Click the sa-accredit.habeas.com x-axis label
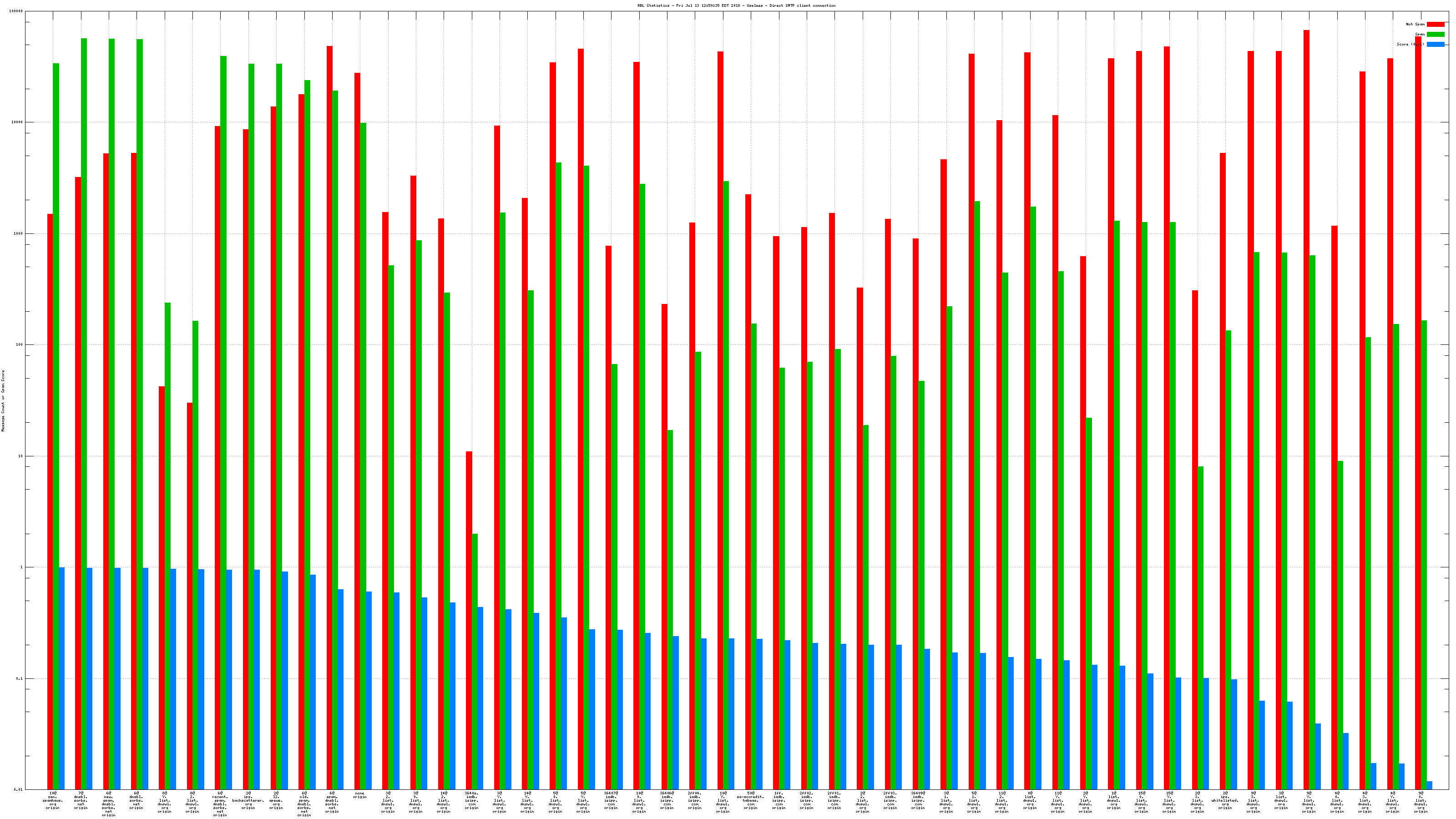 (750, 801)
